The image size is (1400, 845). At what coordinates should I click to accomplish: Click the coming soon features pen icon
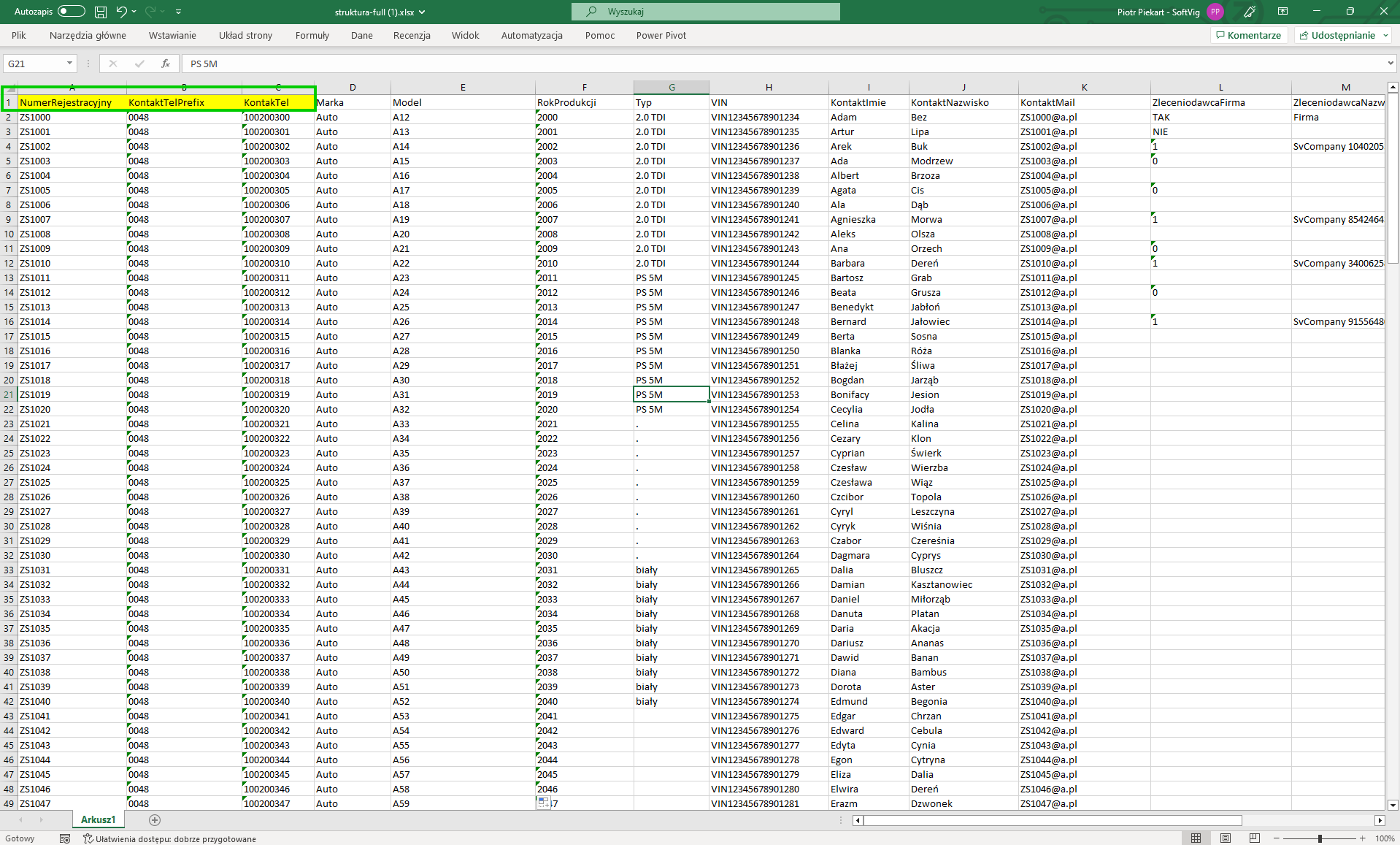coord(1250,12)
